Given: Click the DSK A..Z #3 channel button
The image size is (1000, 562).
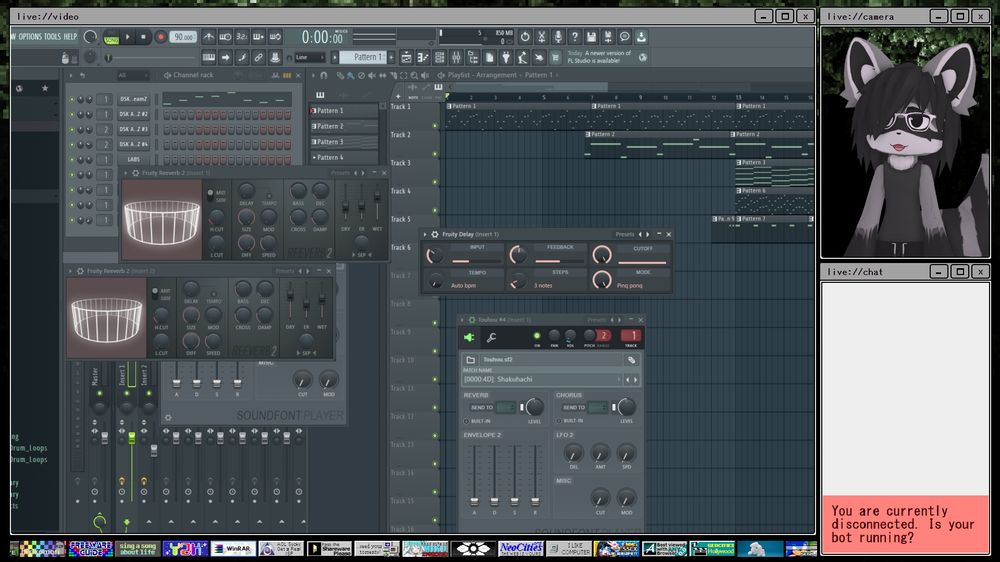Looking at the screenshot, I should pos(133,129).
